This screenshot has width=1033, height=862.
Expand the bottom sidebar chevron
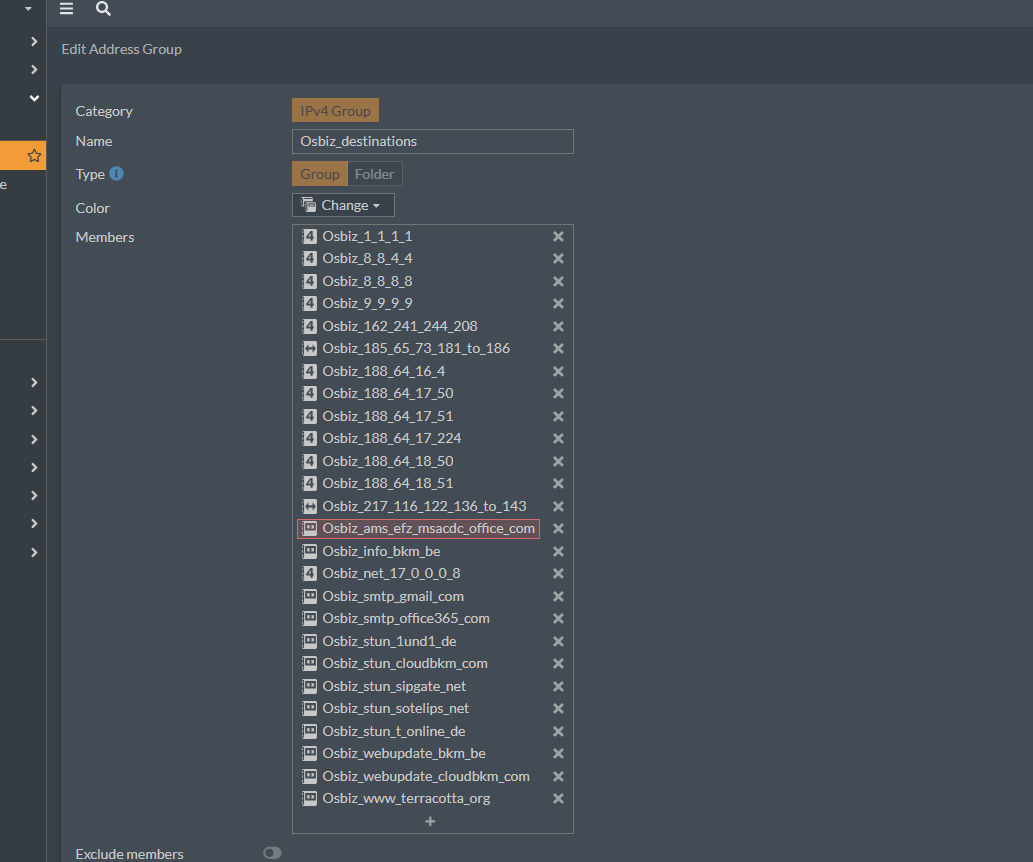34,552
